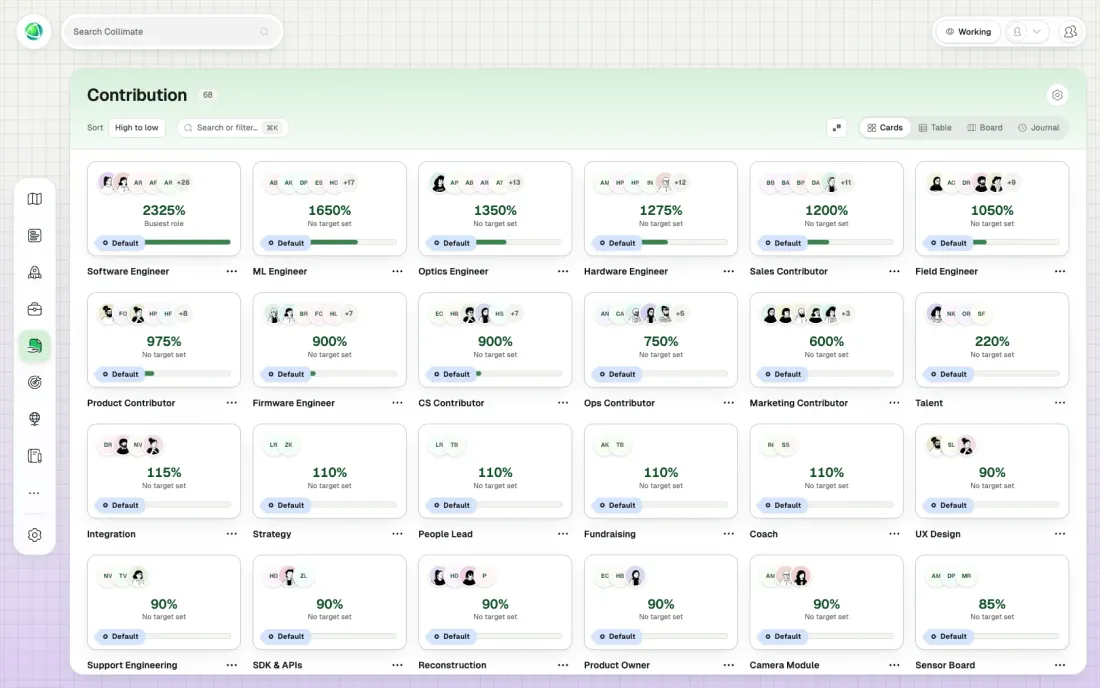Click Default tag on Software Engineer card

coord(120,243)
